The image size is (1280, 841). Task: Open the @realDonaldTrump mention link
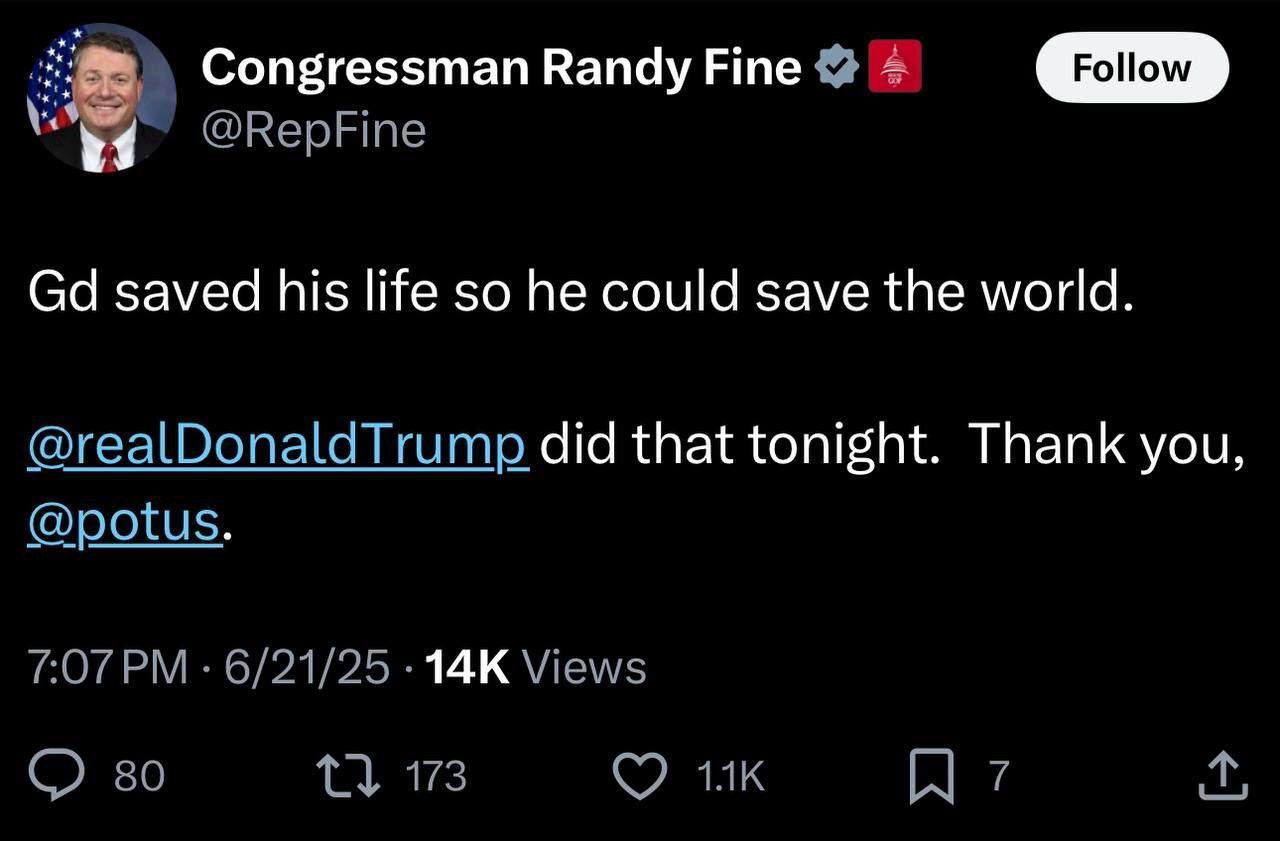tap(277, 443)
